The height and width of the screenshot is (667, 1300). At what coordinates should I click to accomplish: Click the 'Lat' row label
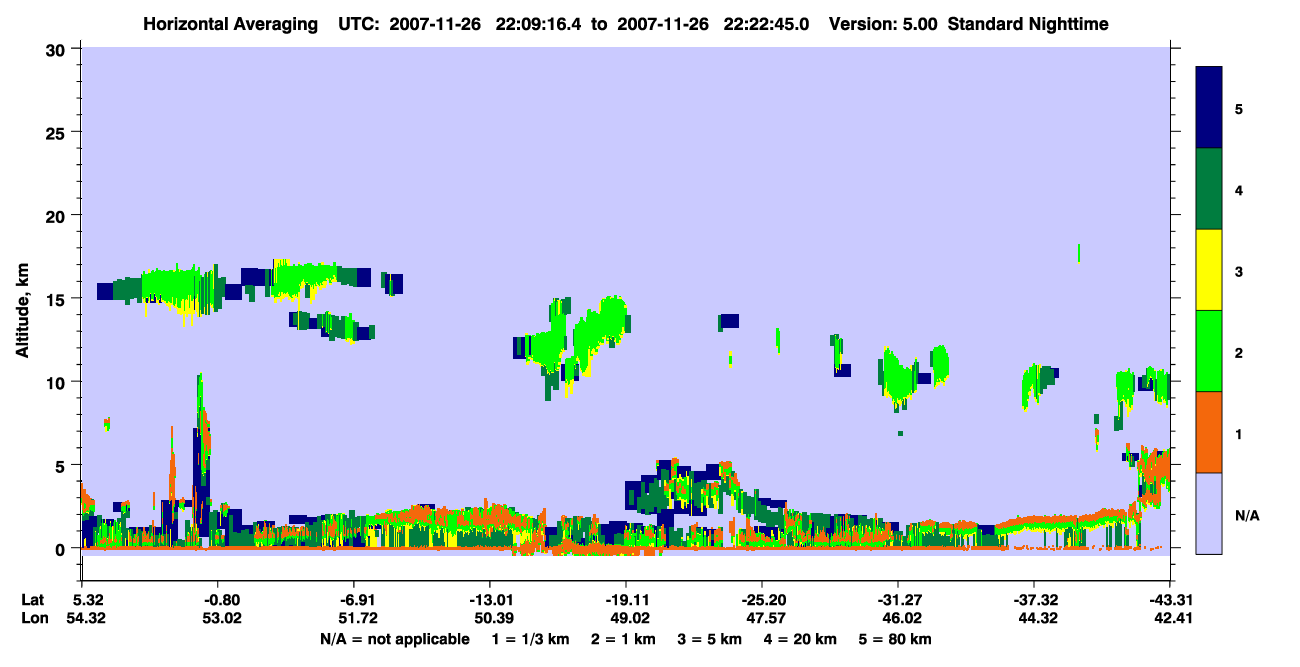[32, 600]
